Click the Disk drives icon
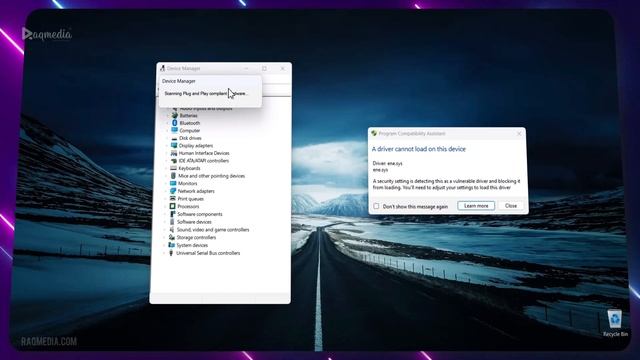 click(174, 138)
